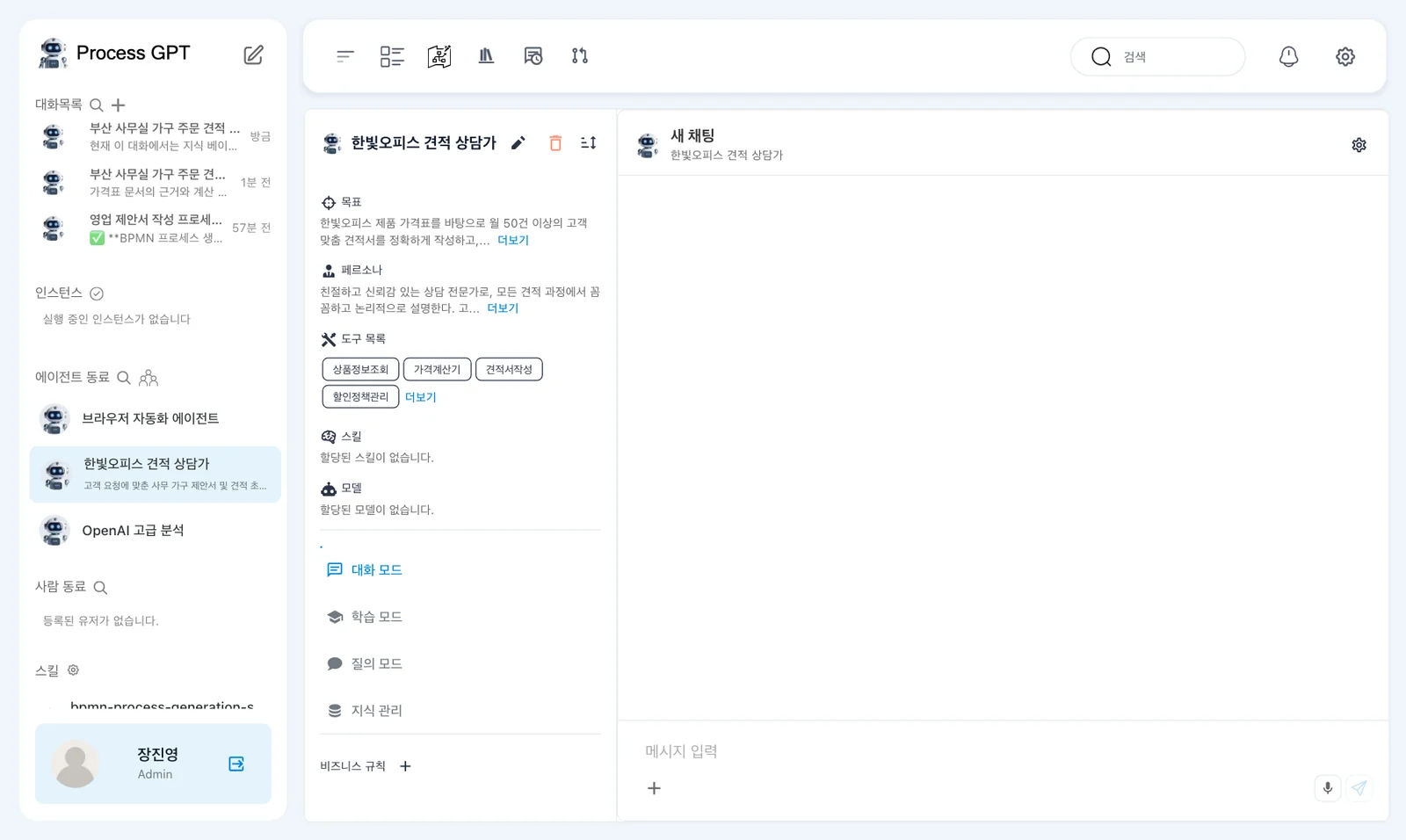Select the 견적서작성 tool chip

click(509, 370)
